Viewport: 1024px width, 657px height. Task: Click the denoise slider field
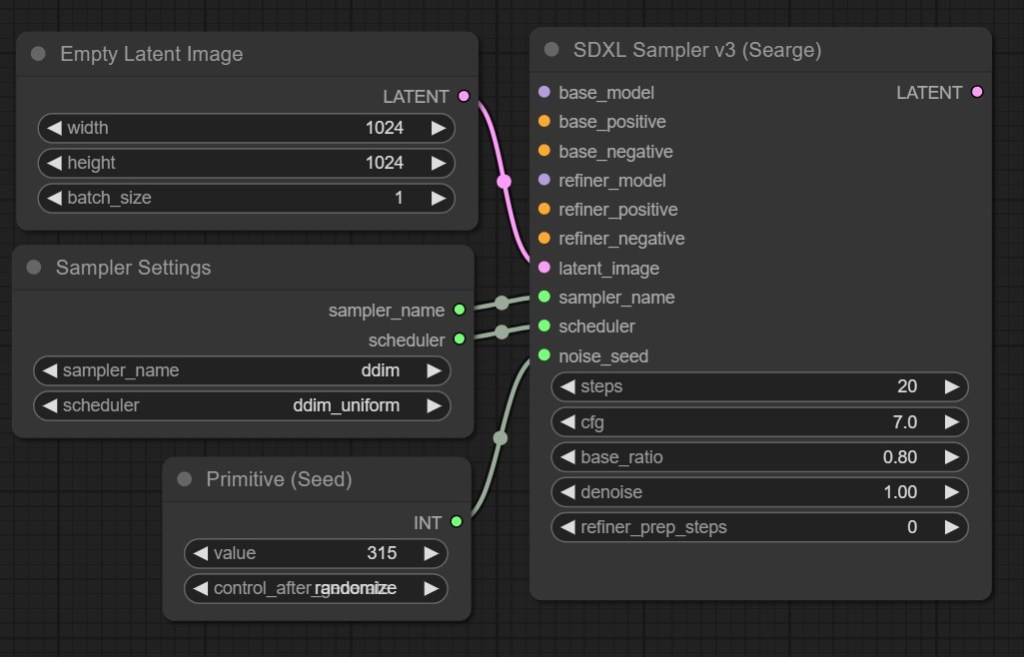point(759,492)
